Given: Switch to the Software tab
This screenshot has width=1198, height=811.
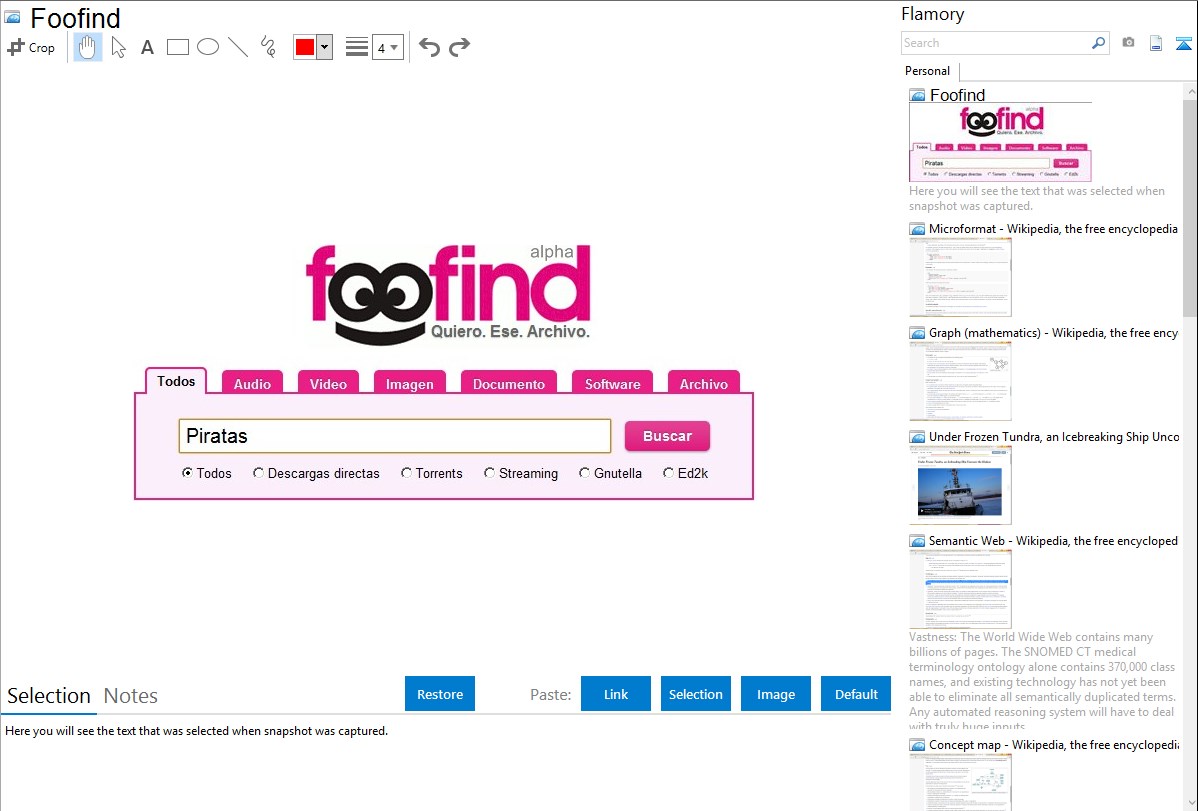Looking at the screenshot, I should pos(613,383).
